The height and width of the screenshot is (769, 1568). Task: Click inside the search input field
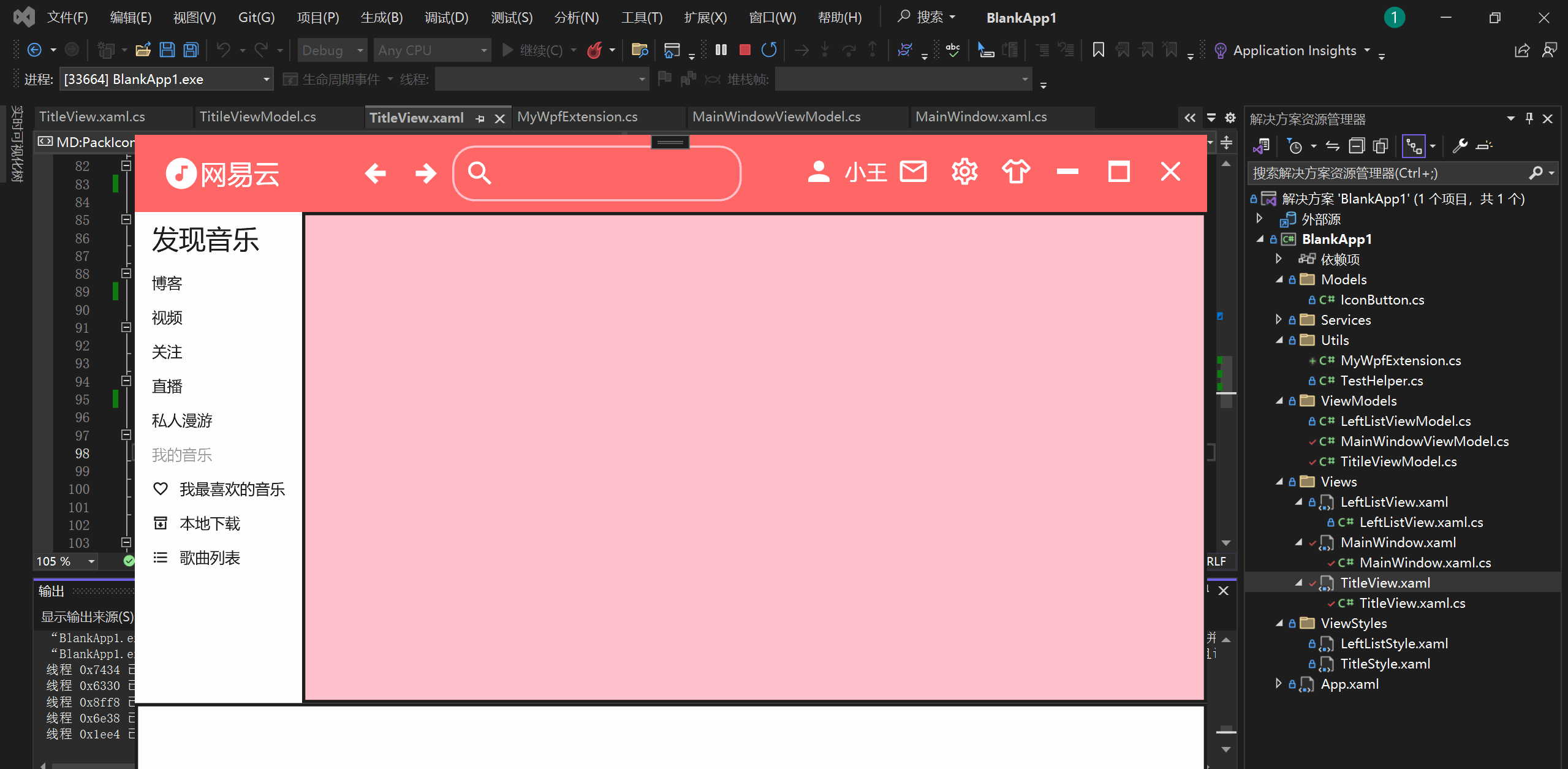pyautogui.click(x=597, y=172)
